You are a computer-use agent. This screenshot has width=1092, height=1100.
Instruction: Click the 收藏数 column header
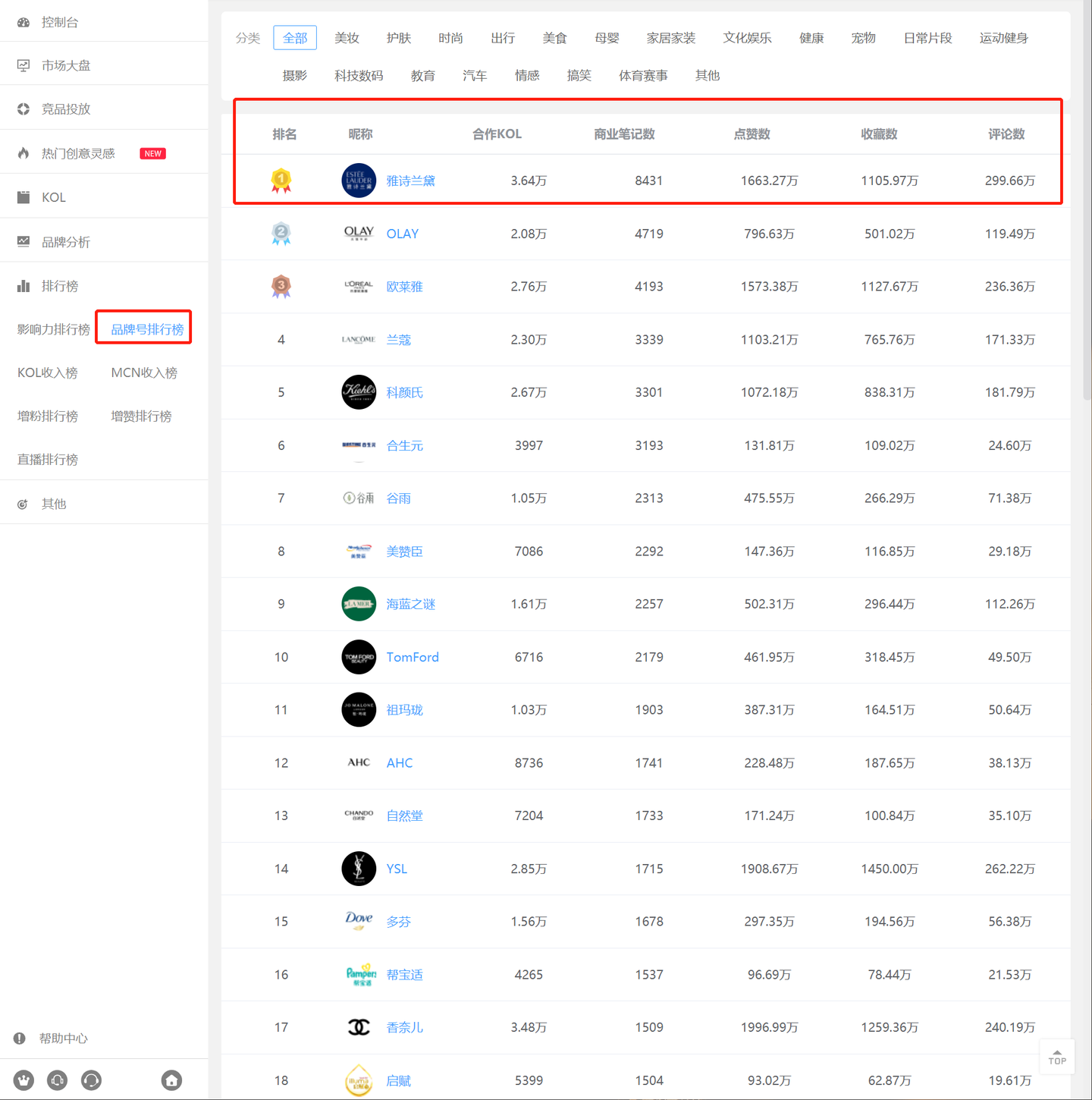[879, 134]
